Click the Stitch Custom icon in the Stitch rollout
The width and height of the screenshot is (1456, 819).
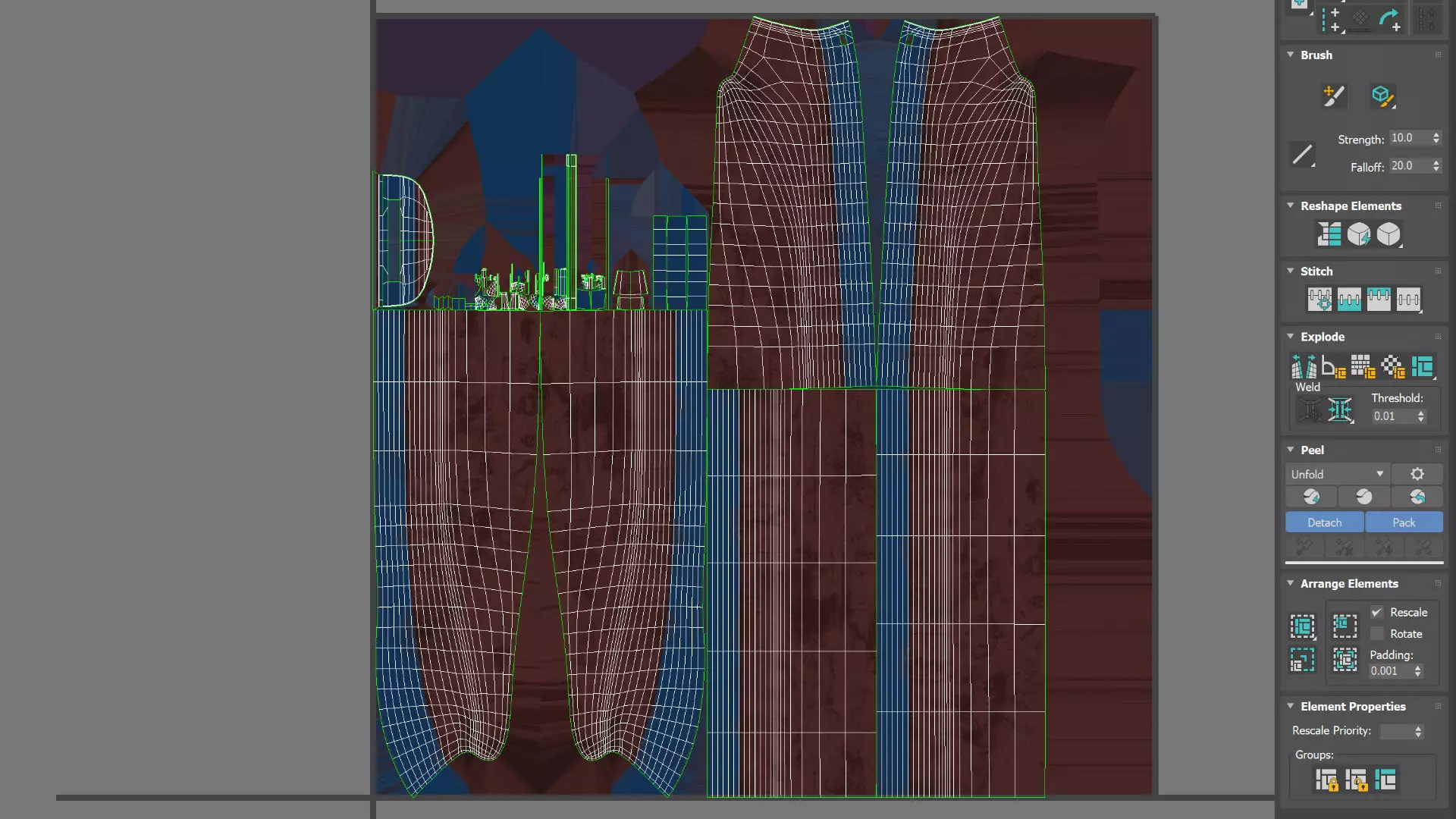point(1408,300)
